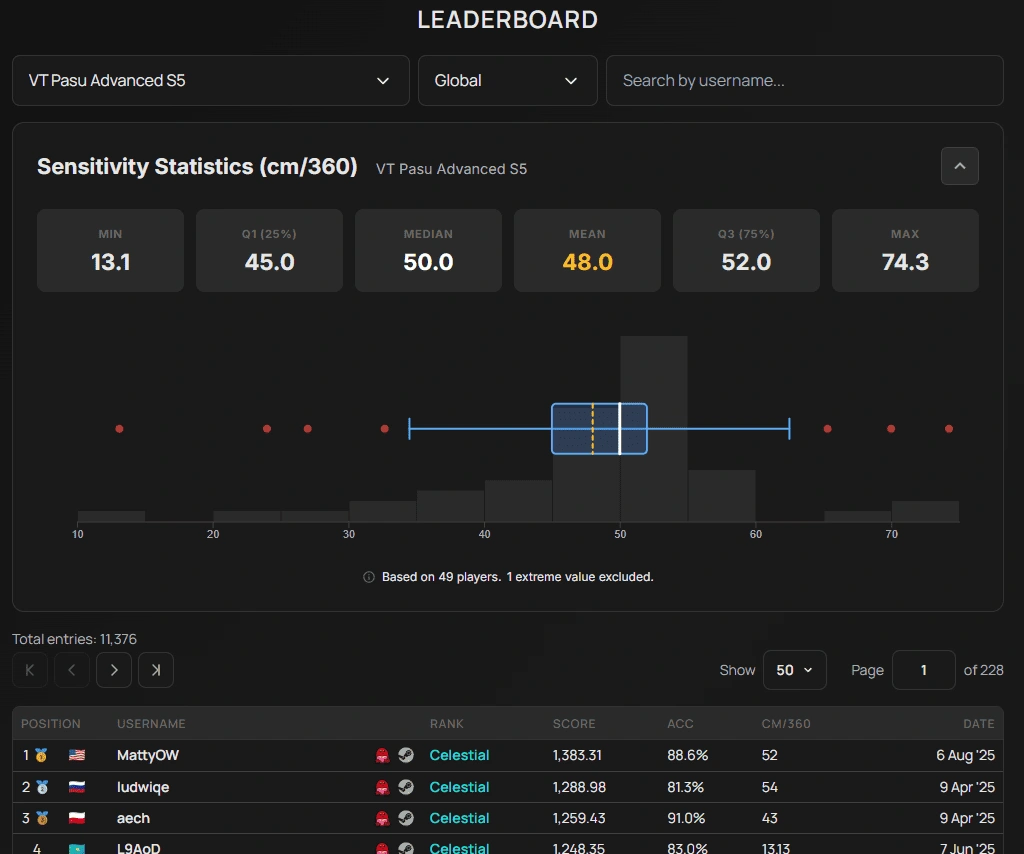Go to the next page using the arrow icon
Image resolution: width=1024 pixels, height=854 pixels.
click(113, 670)
